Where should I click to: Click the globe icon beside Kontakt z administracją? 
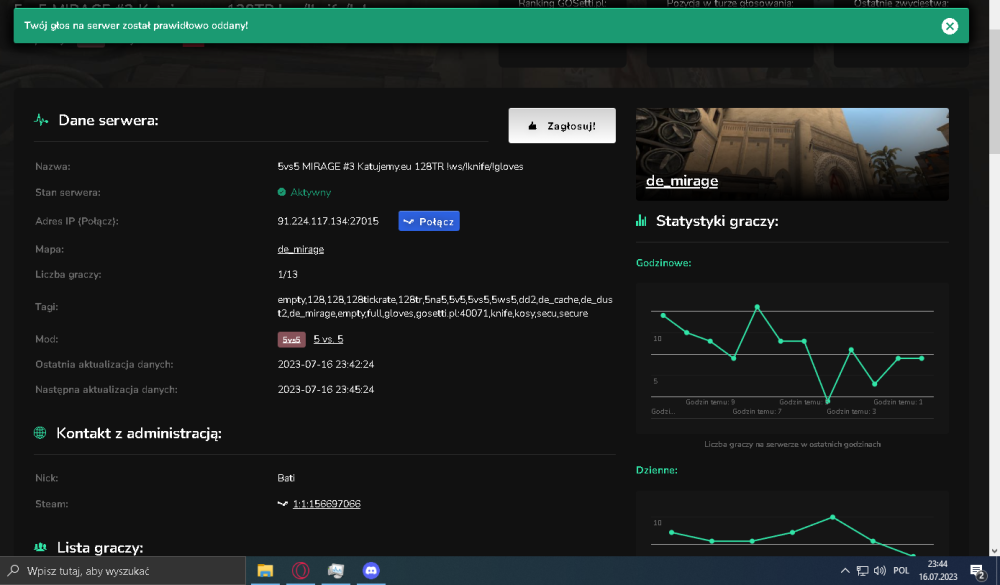coord(40,433)
